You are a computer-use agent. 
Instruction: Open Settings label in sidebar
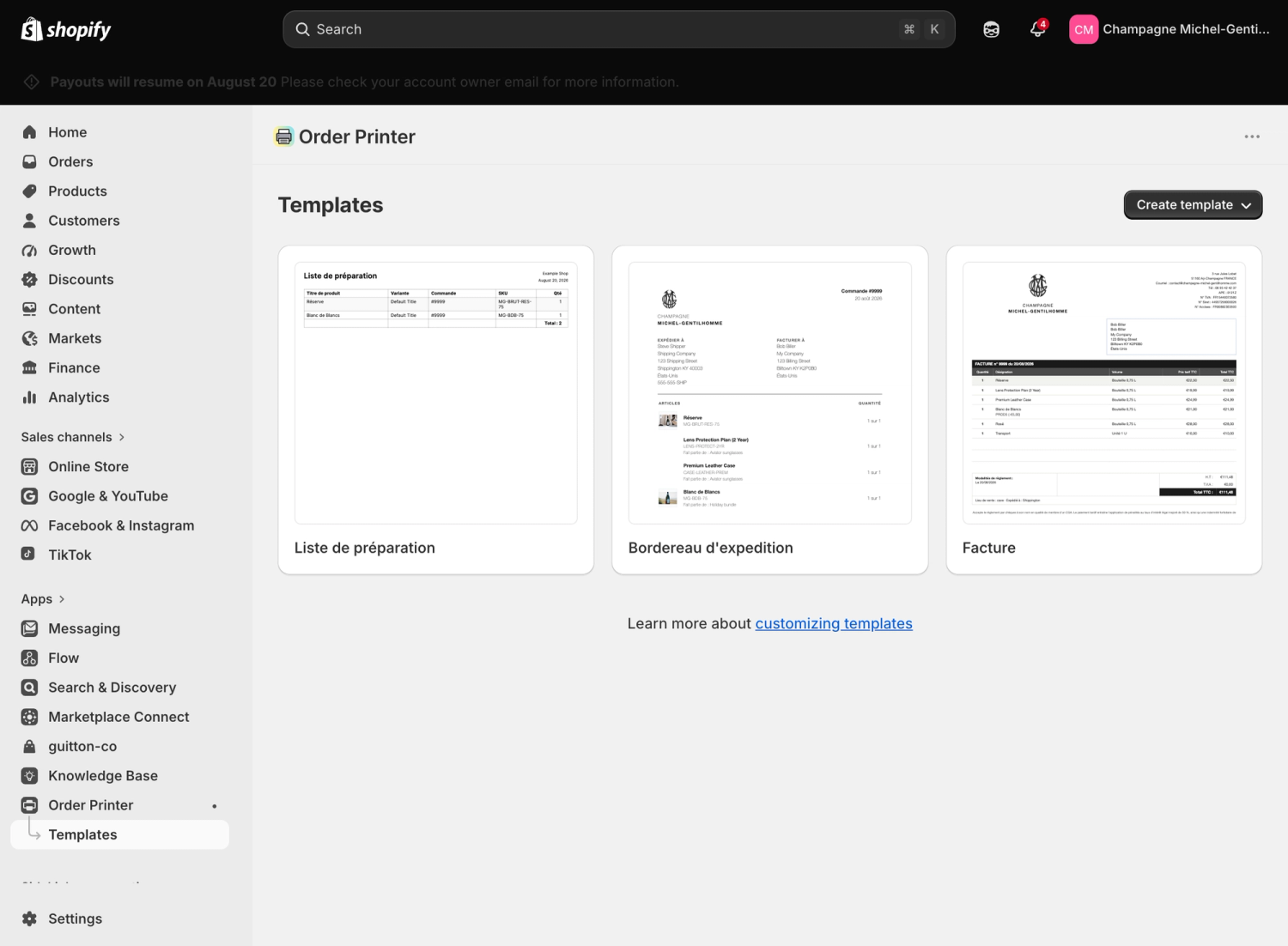pos(75,919)
